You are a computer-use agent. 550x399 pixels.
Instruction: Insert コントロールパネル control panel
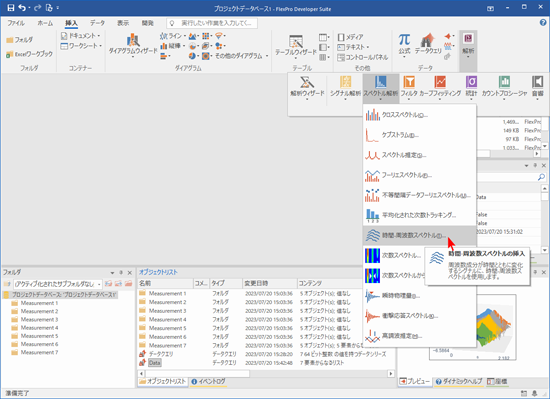coord(363,57)
